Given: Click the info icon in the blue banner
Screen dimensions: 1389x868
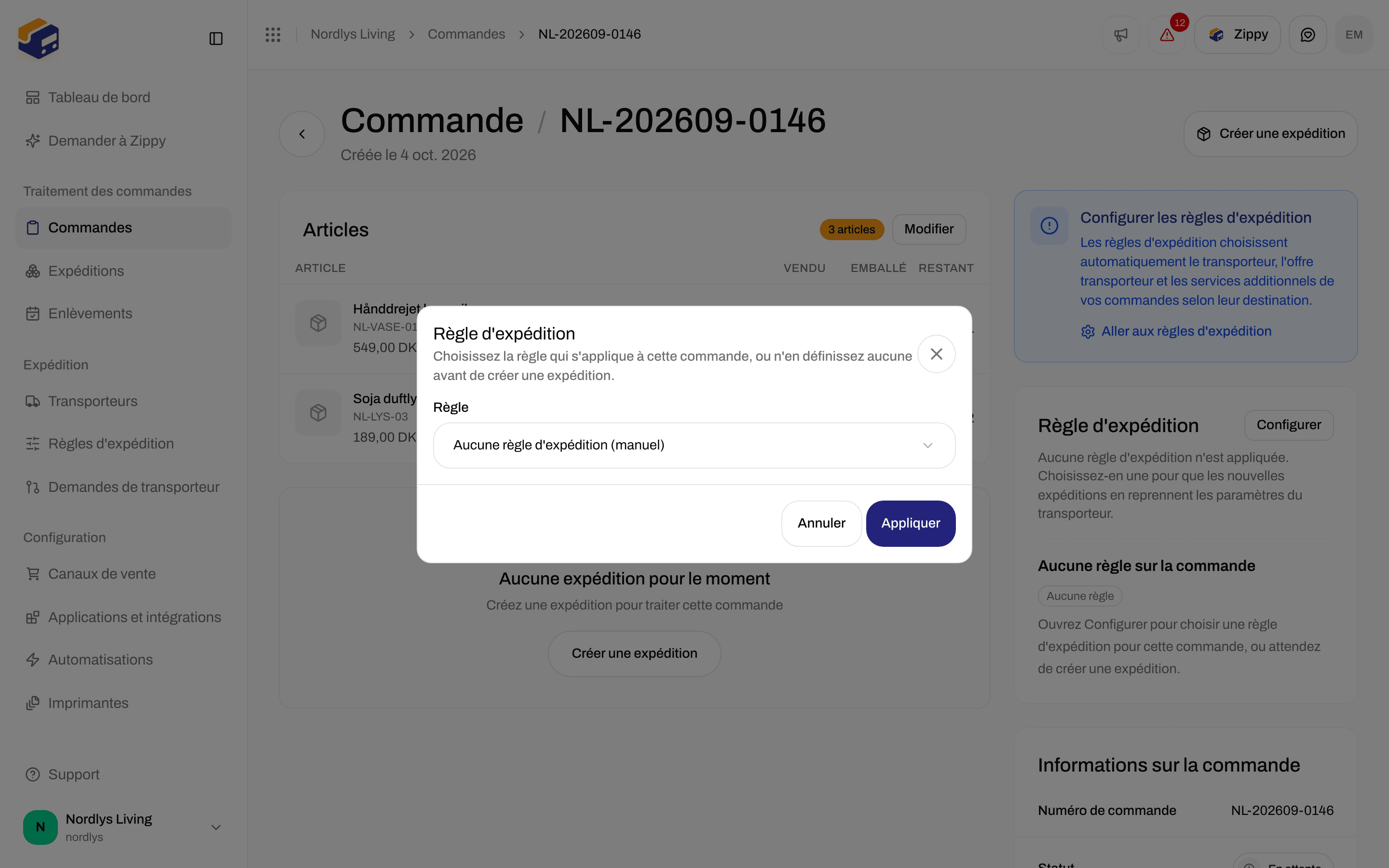Looking at the screenshot, I should click(1049, 226).
